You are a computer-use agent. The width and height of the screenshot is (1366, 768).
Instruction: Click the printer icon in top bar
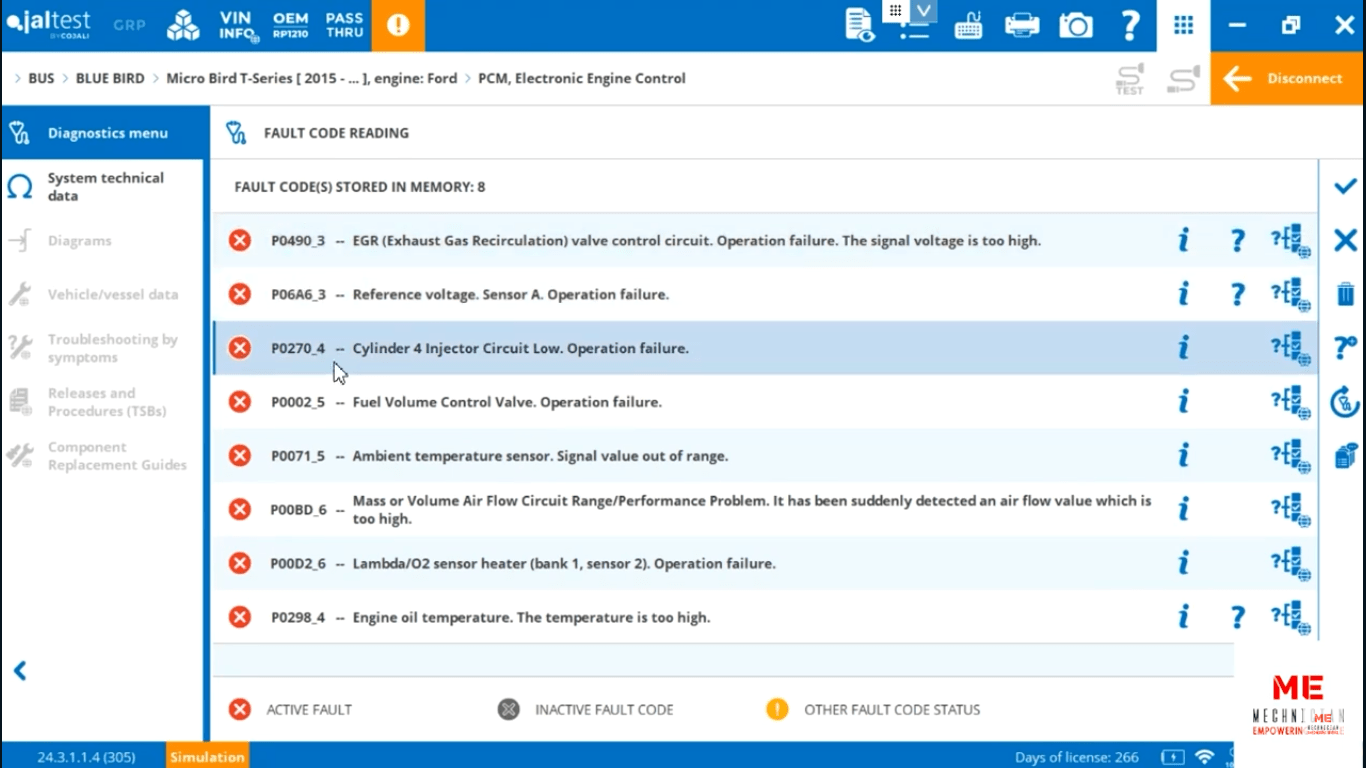[x=1022, y=26]
